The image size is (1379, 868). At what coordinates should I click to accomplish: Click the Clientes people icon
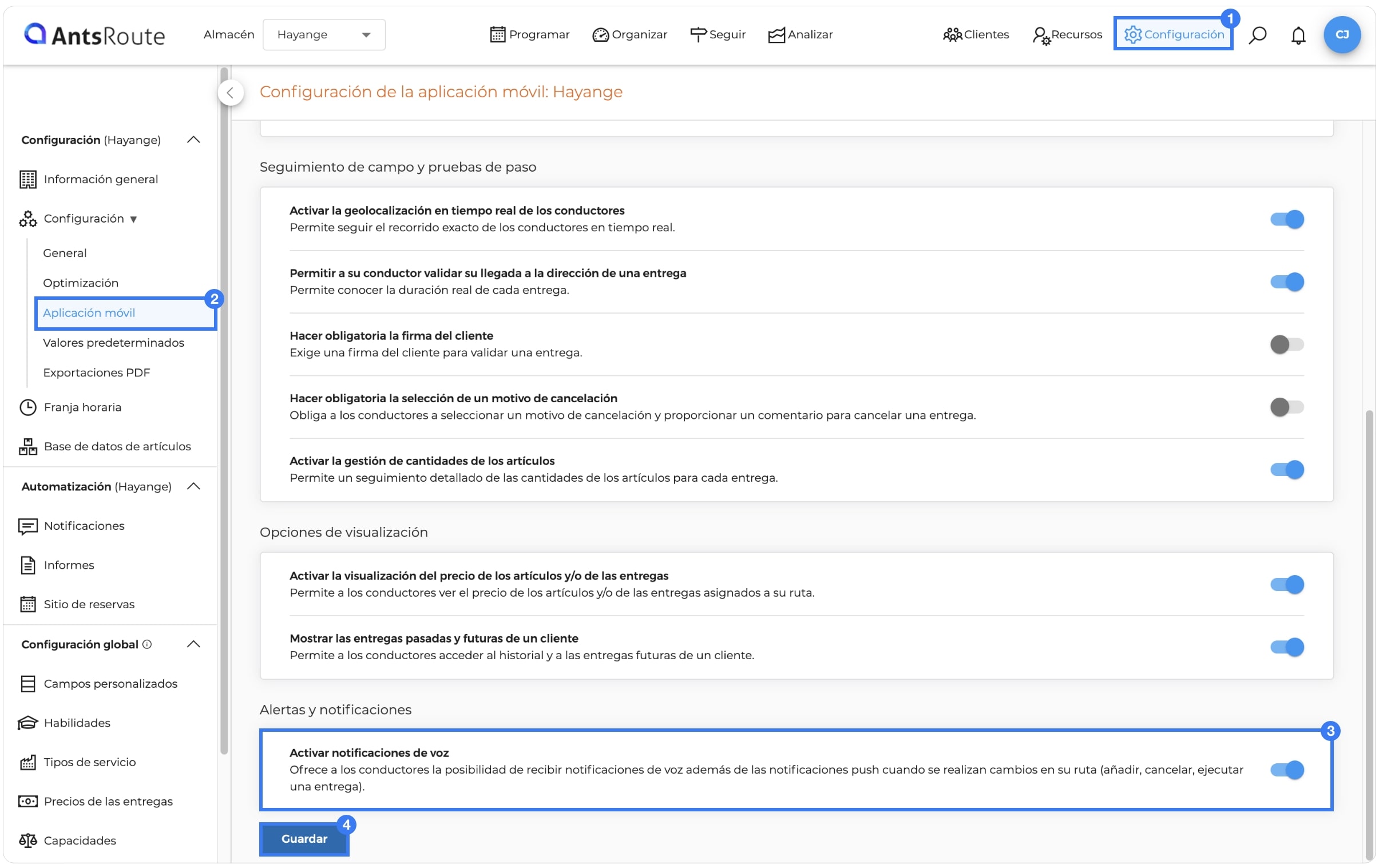point(952,35)
